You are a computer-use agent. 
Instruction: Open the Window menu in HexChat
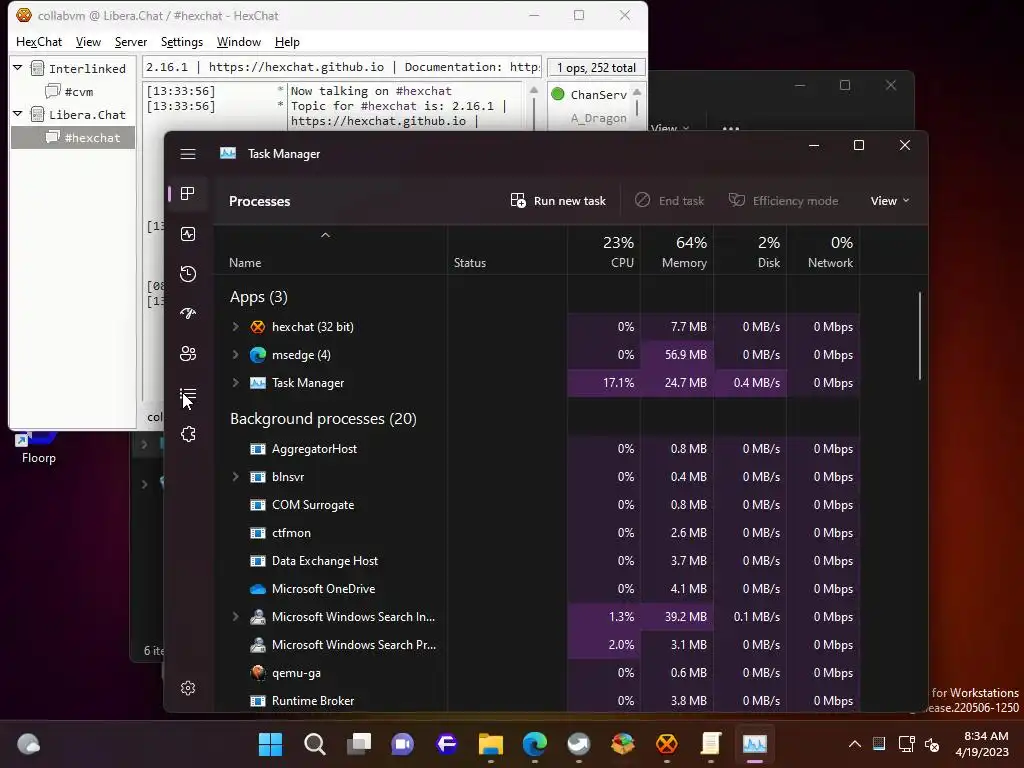[238, 42]
